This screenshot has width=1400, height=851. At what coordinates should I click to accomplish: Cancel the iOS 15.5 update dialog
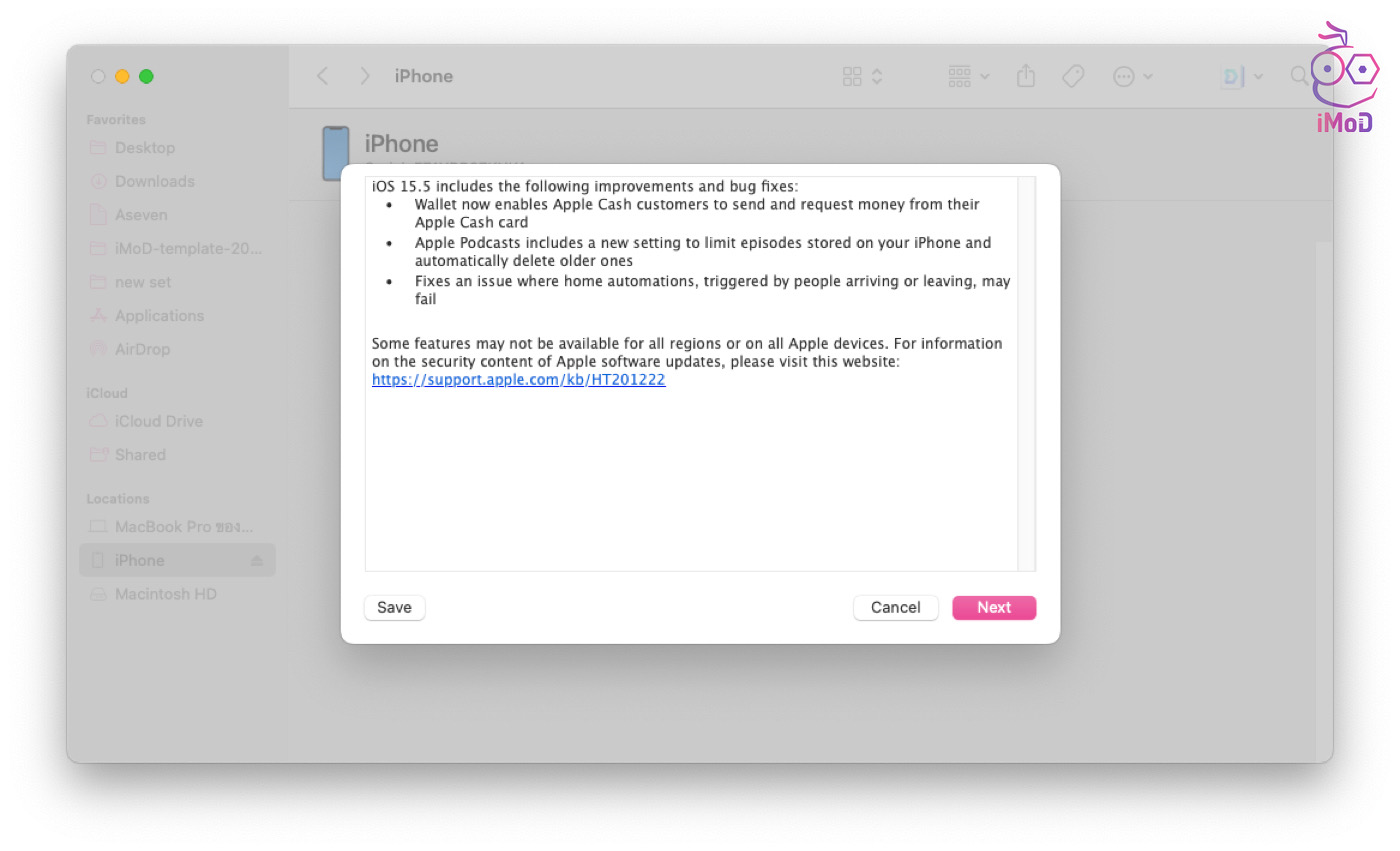tap(895, 608)
